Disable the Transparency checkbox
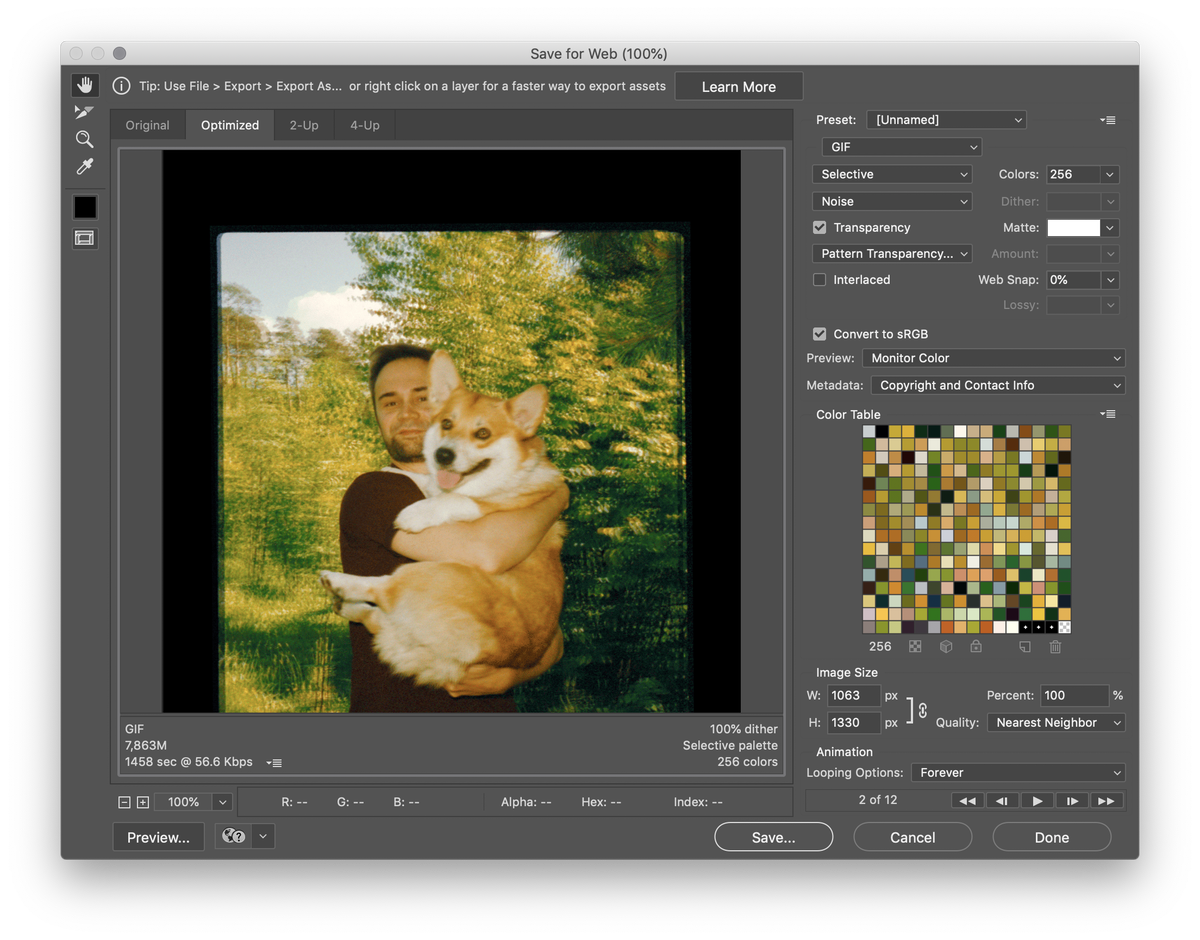Viewport: 1200px width, 940px height. (x=820, y=228)
